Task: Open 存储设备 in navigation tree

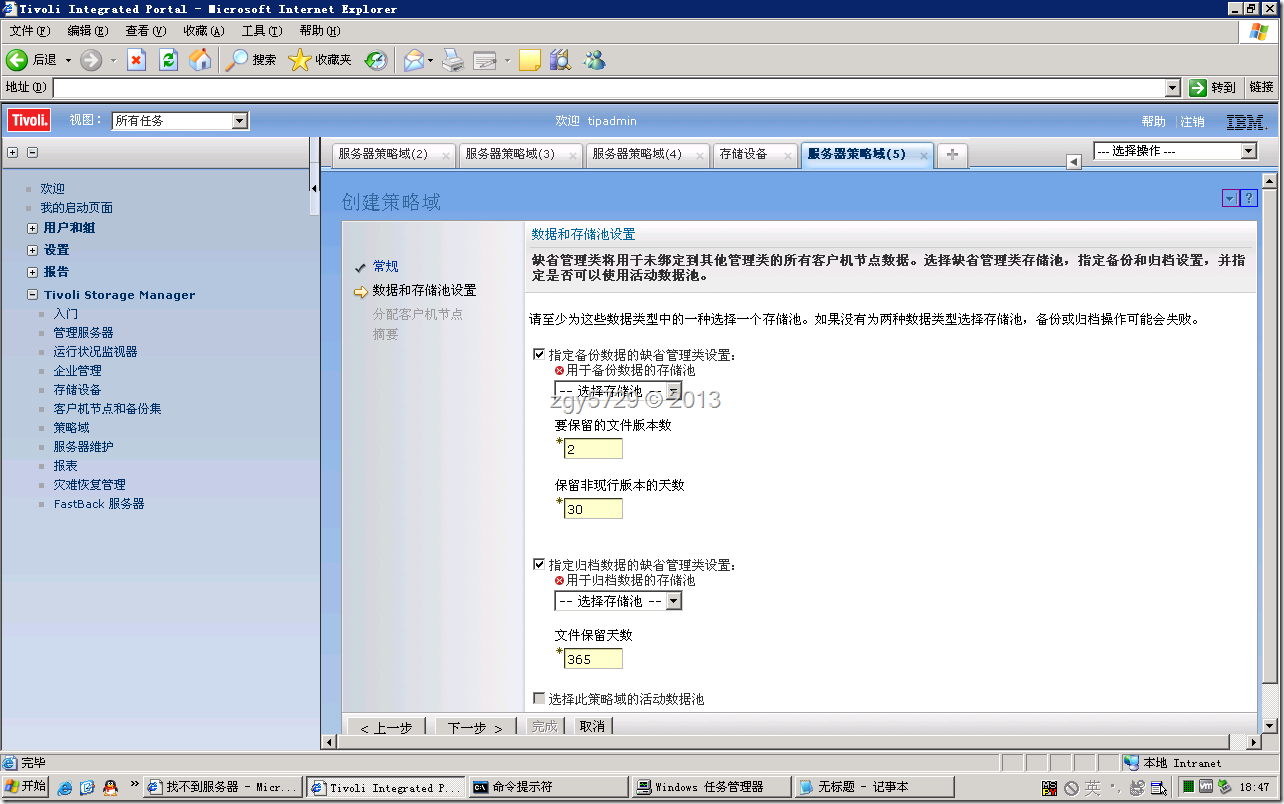Action: click(x=78, y=390)
